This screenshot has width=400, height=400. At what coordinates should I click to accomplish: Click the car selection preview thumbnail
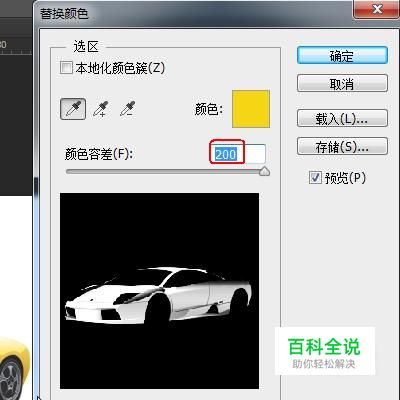coord(159,291)
